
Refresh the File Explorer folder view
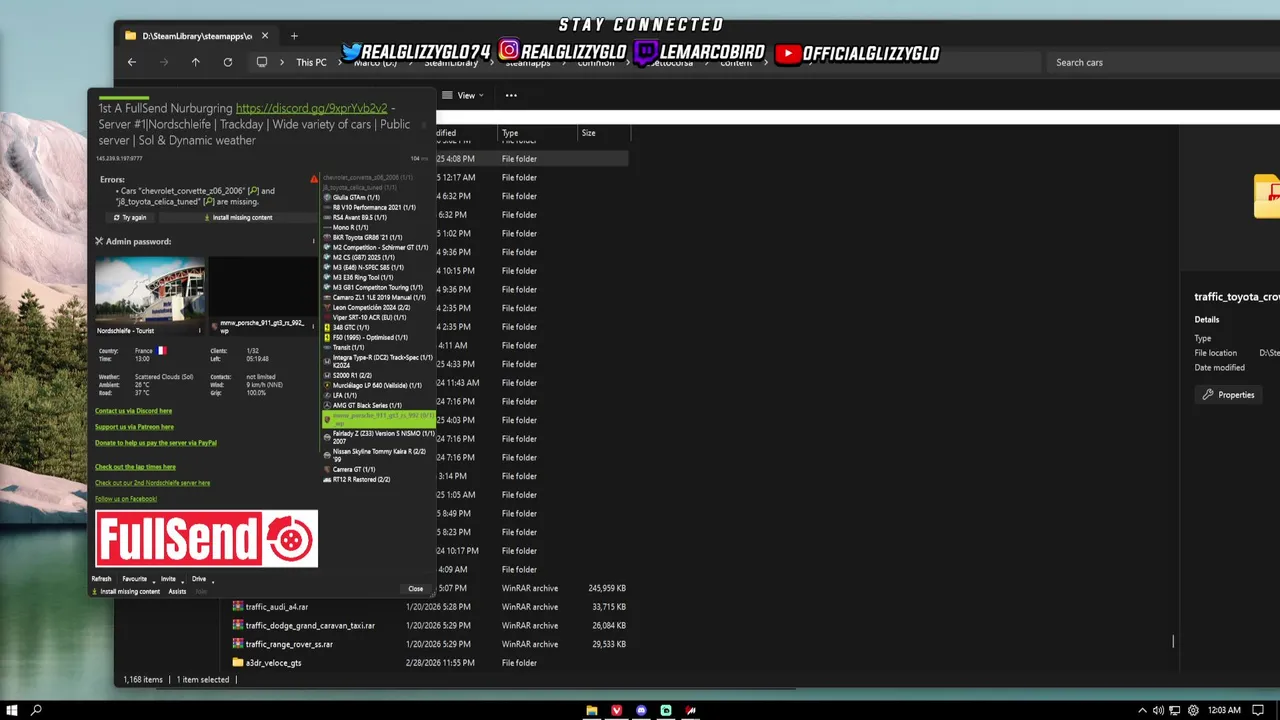coord(228,62)
